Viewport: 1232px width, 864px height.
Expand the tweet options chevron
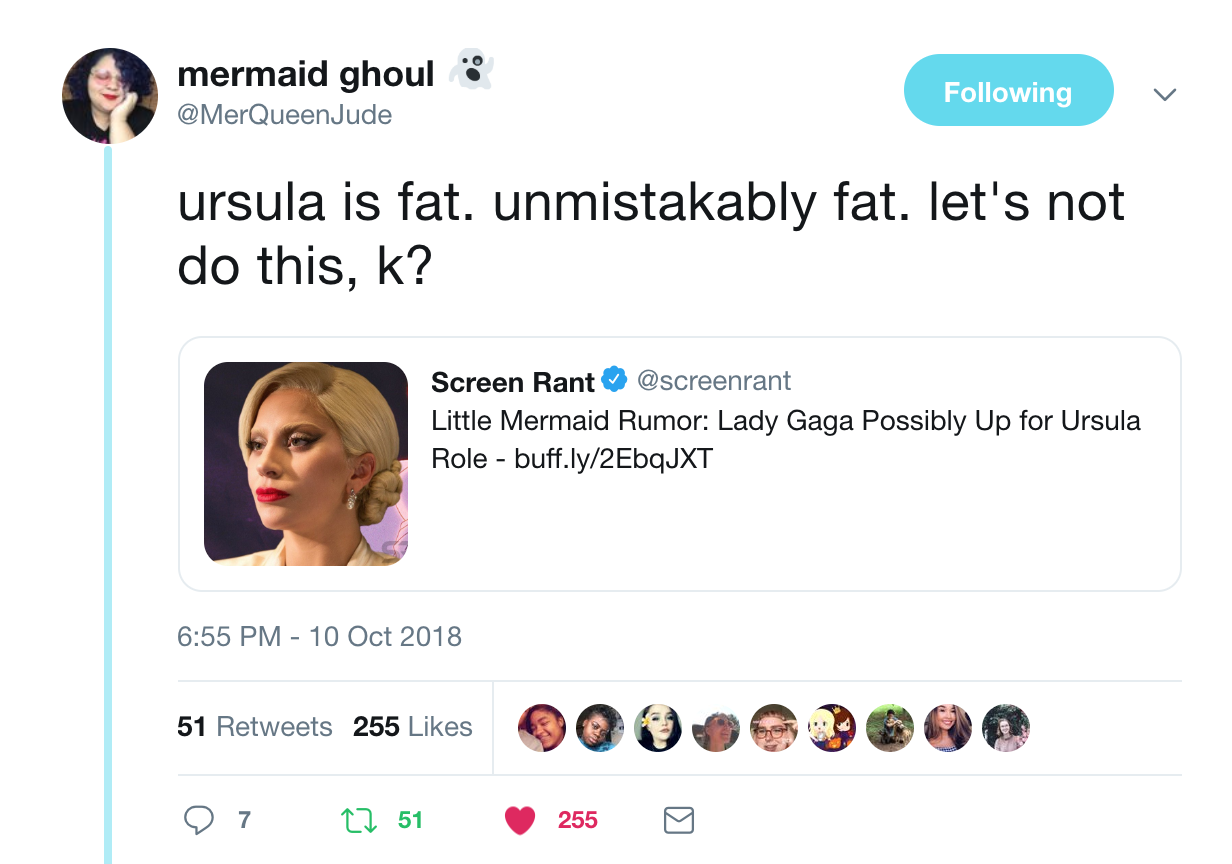point(1163,95)
